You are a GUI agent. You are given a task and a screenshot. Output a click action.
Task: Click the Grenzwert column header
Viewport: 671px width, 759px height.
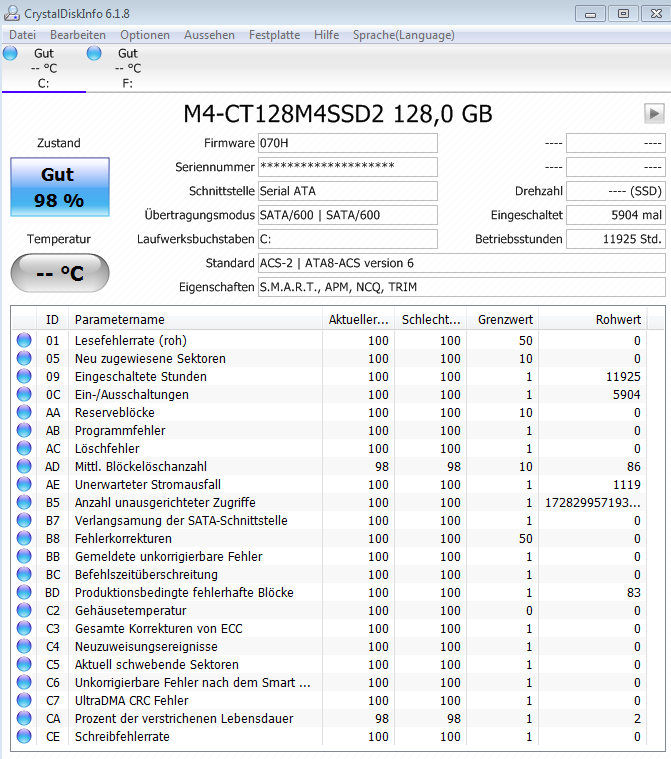[x=503, y=319]
